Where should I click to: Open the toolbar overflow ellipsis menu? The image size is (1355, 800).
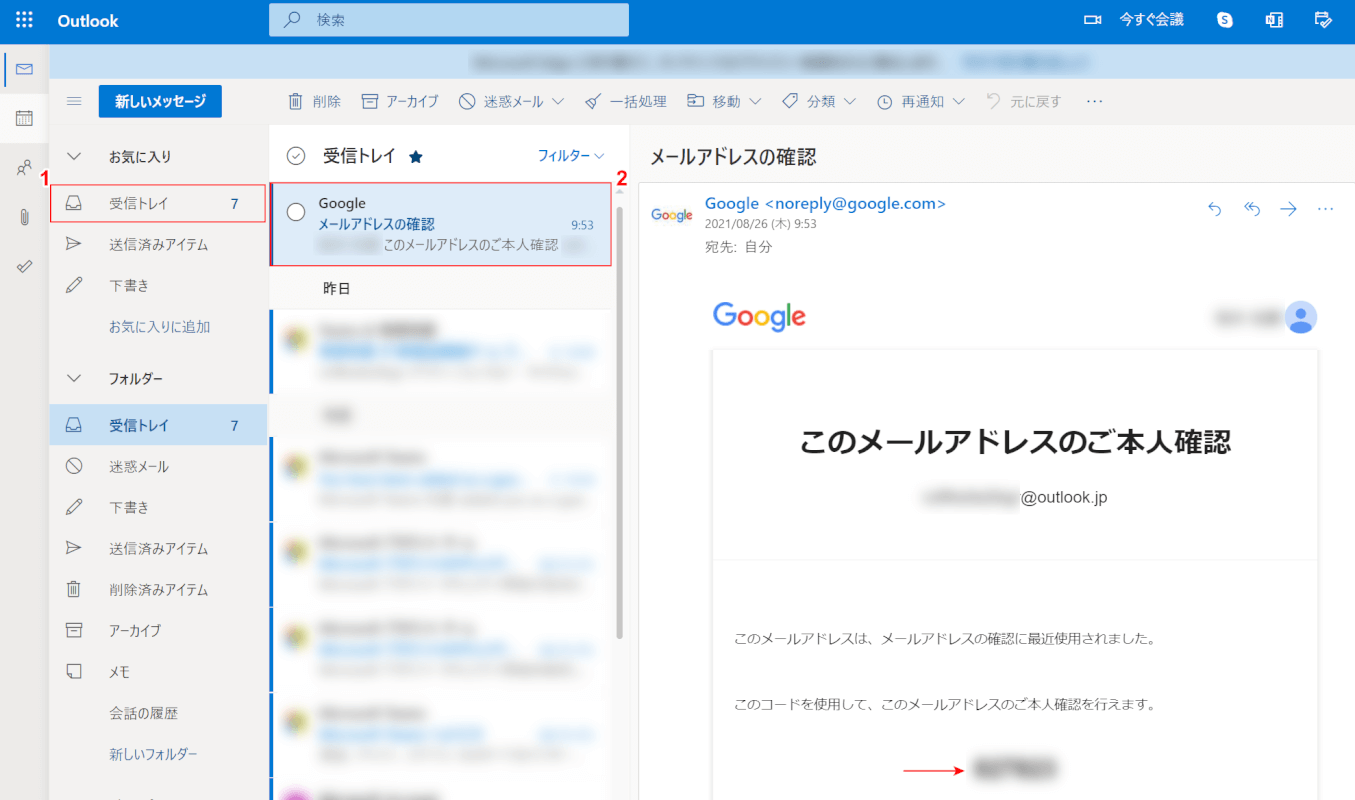click(1094, 101)
